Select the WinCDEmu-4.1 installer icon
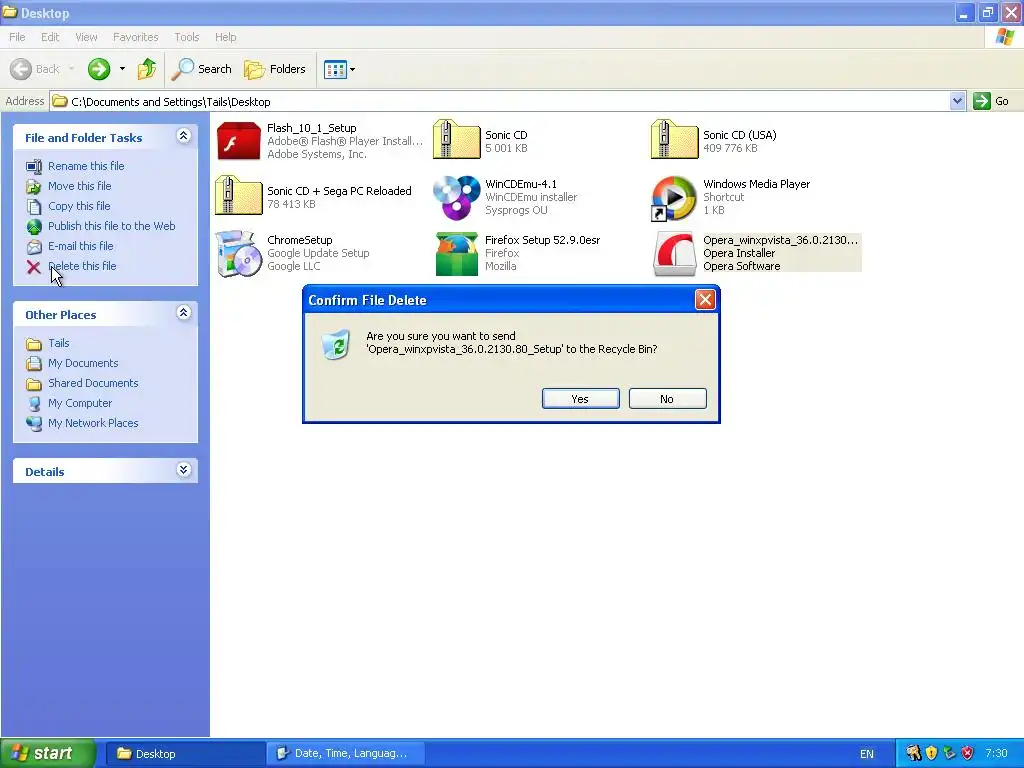 456,197
